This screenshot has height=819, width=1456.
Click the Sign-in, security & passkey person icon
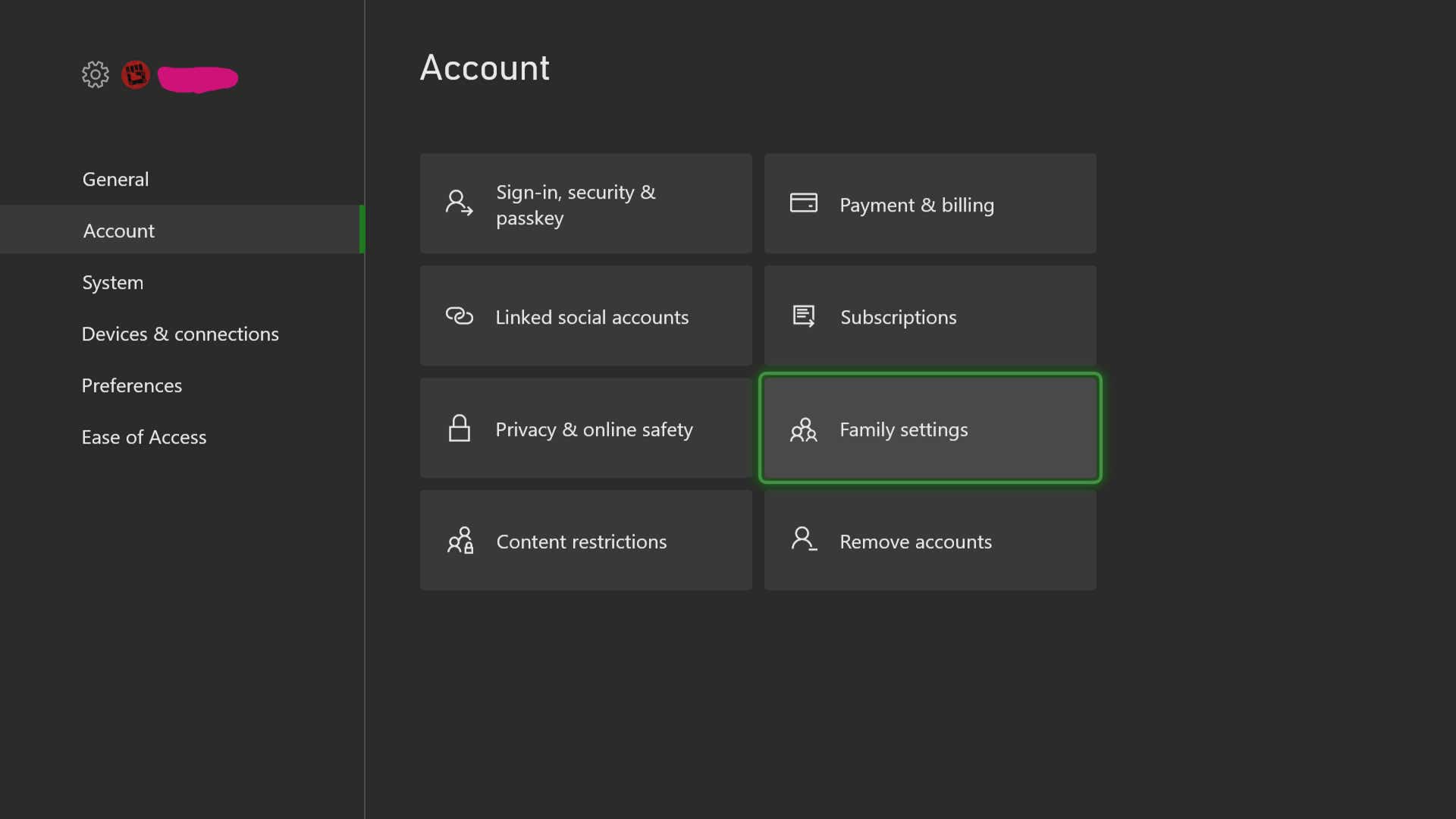click(457, 202)
